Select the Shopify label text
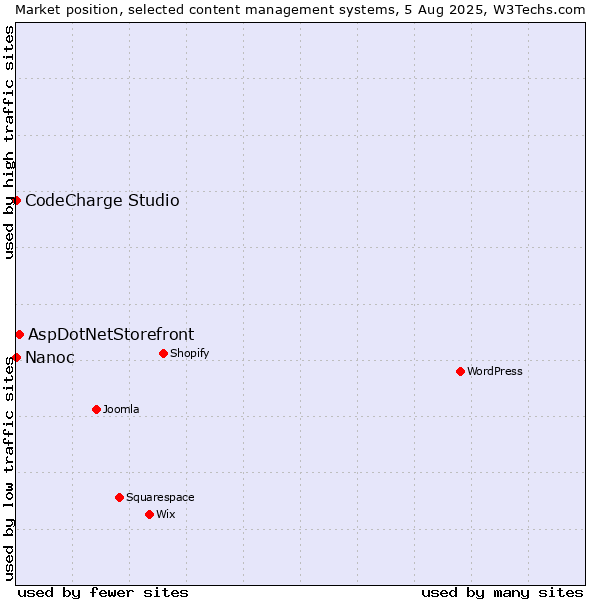This screenshot has height=600, width=600. 189,353
